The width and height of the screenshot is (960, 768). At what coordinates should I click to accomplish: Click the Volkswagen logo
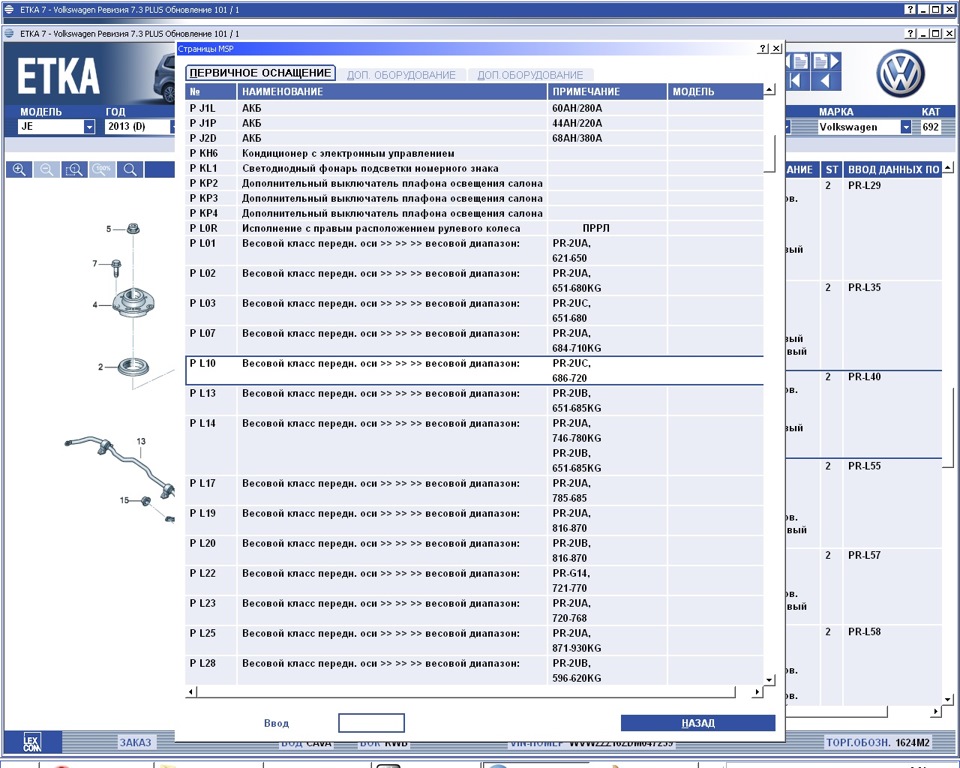click(x=900, y=74)
